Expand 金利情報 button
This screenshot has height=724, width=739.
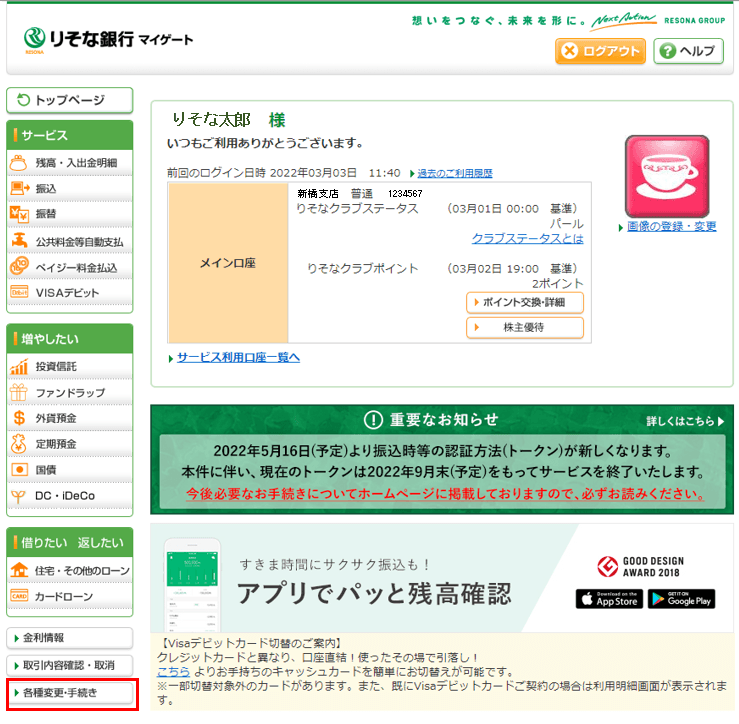[x=70, y=638]
